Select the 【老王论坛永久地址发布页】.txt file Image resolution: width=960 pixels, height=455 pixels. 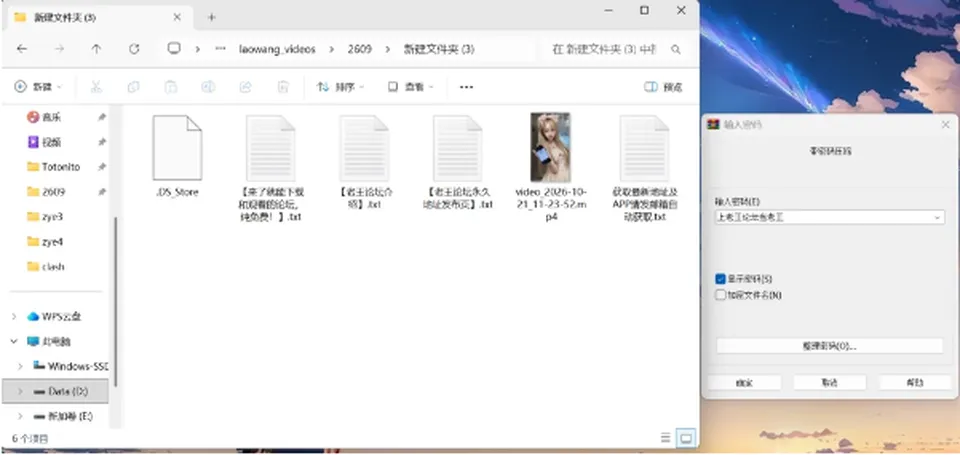pyautogui.click(x=457, y=162)
